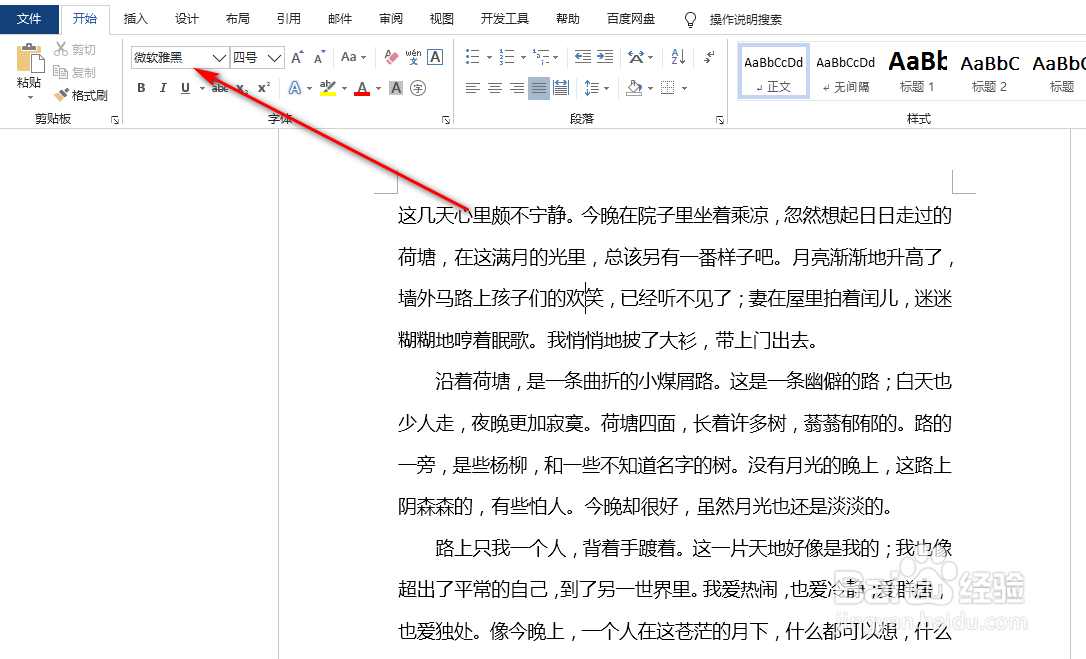Decrease the paragraph indent

tap(583, 57)
